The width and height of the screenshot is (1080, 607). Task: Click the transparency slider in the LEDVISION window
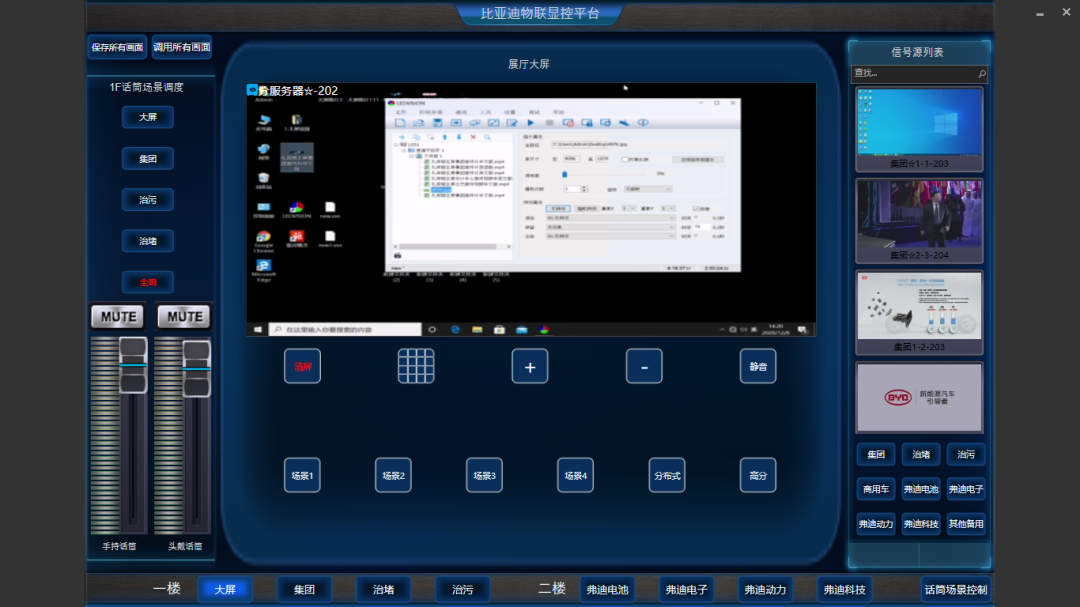(x=565, y=174)
